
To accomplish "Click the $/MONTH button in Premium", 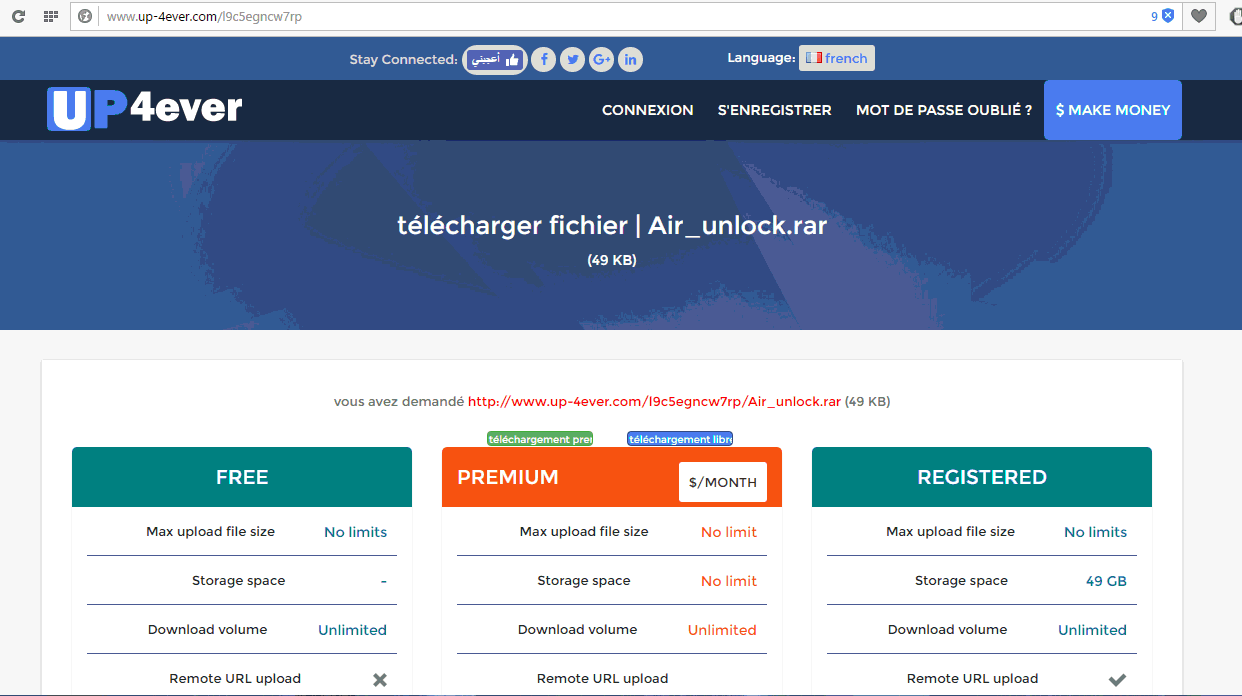I will 723,482.
